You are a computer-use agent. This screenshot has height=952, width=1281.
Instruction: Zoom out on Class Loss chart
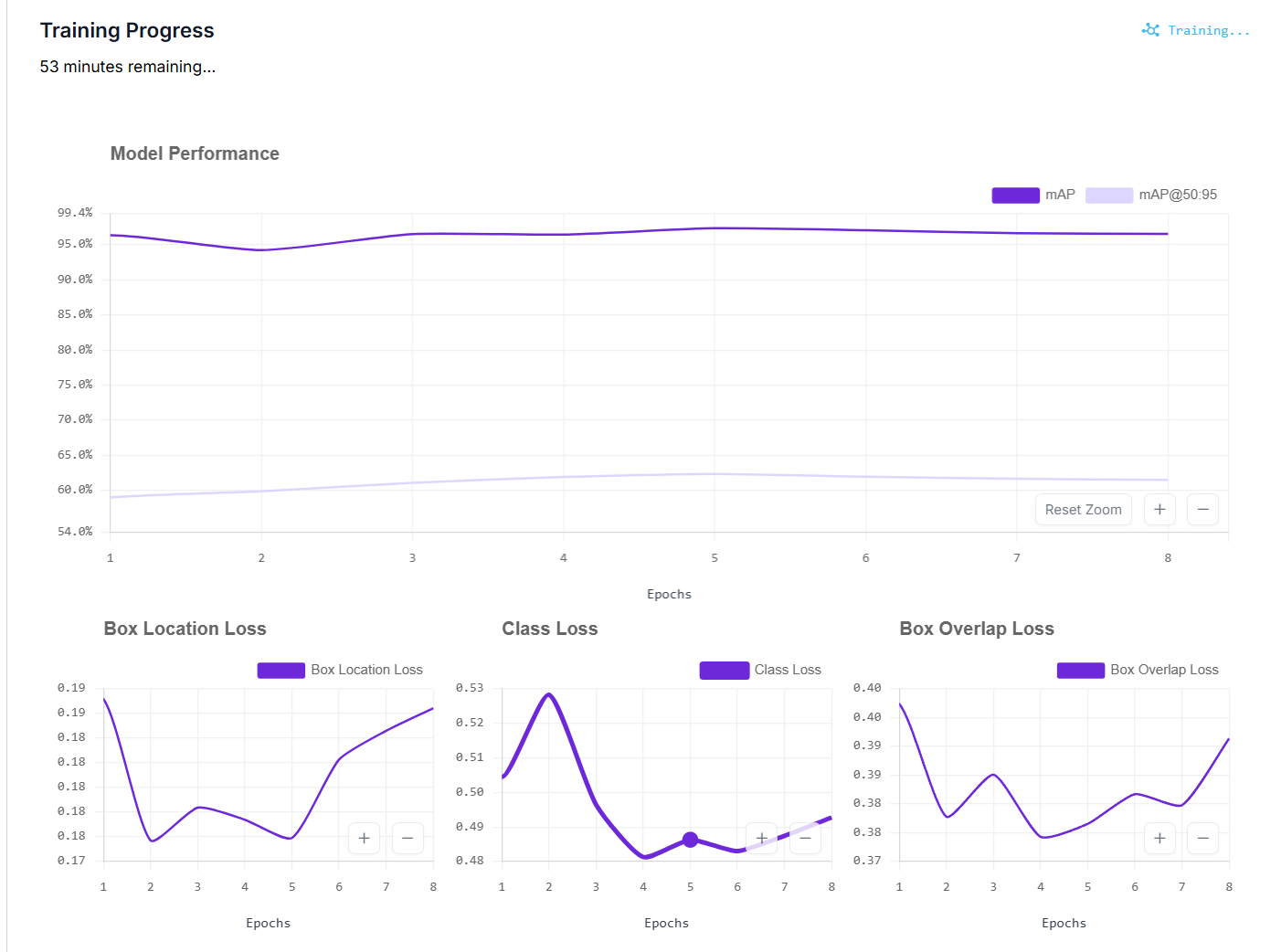[805, 838]
